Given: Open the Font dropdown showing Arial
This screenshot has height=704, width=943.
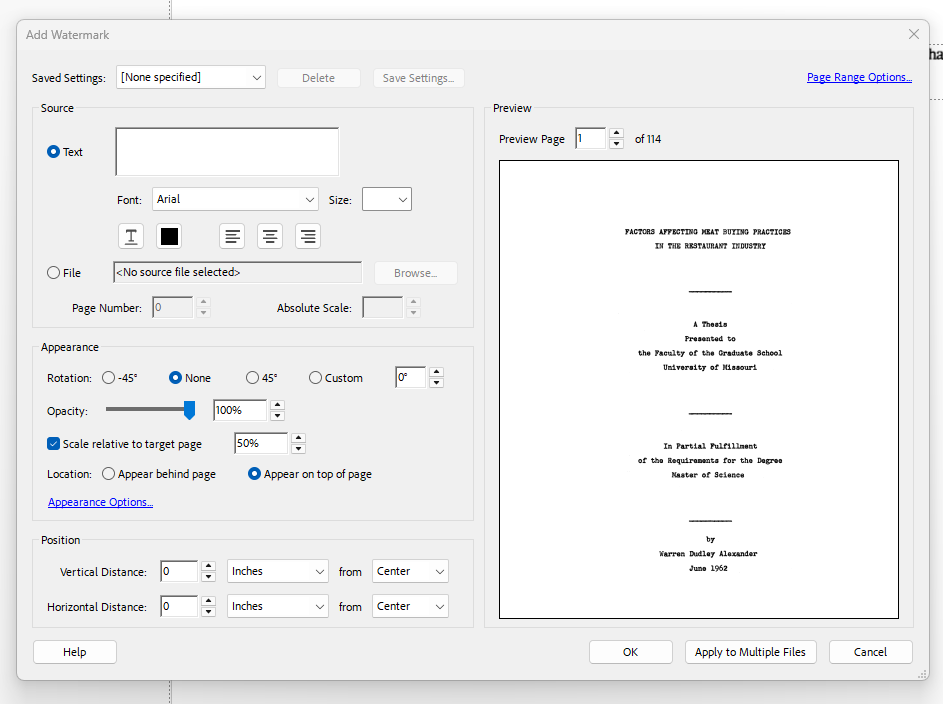Looking at the screenshot, I should coord(235,199).
